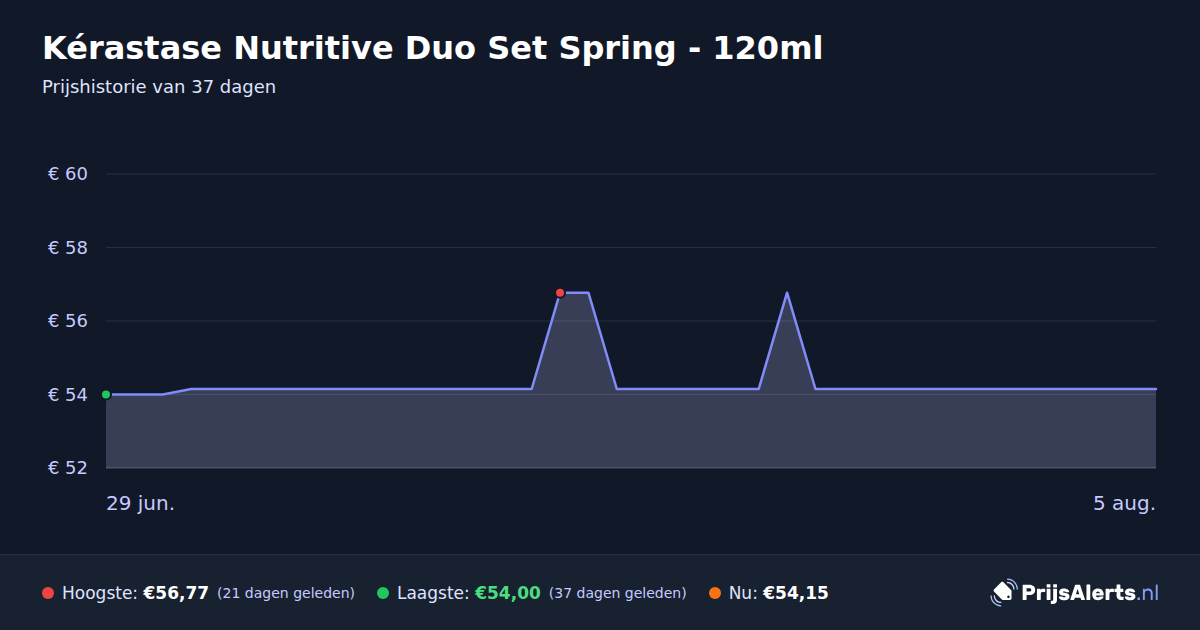Click the € 52 axis label
Screen dimensions: 1200x630
tap(68, 468)
